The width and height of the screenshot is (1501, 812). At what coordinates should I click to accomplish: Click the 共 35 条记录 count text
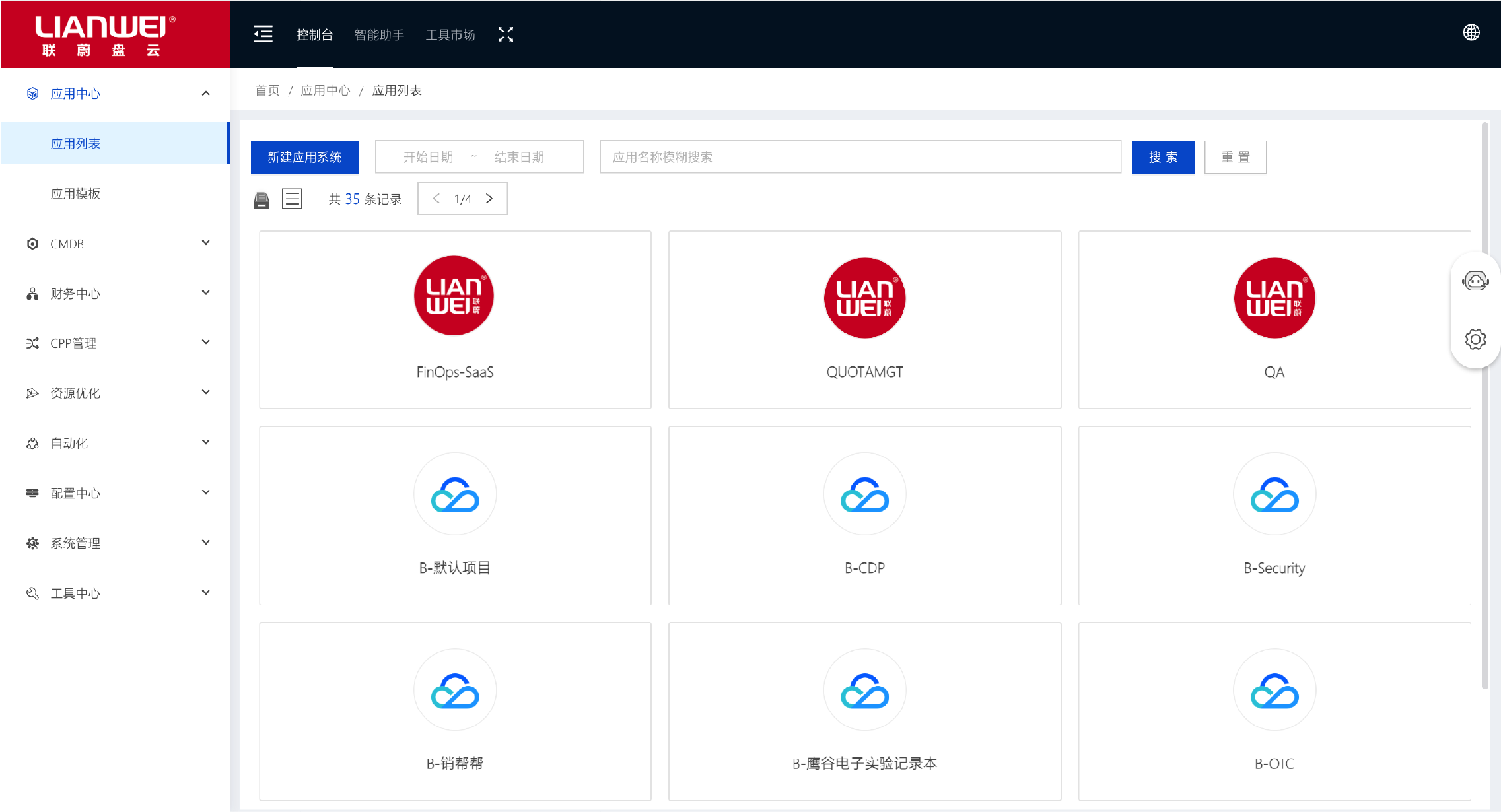click(x=365, y=199)
